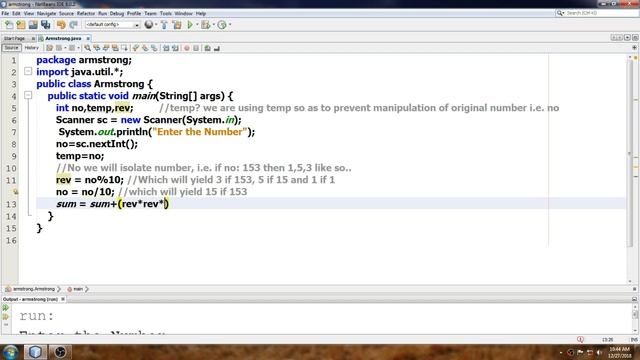Click the Find Selection magnifier editor icon
Image resolution: width=640 pixels, height=360 pixels.
pyautogui.click(x=87, y=48)
